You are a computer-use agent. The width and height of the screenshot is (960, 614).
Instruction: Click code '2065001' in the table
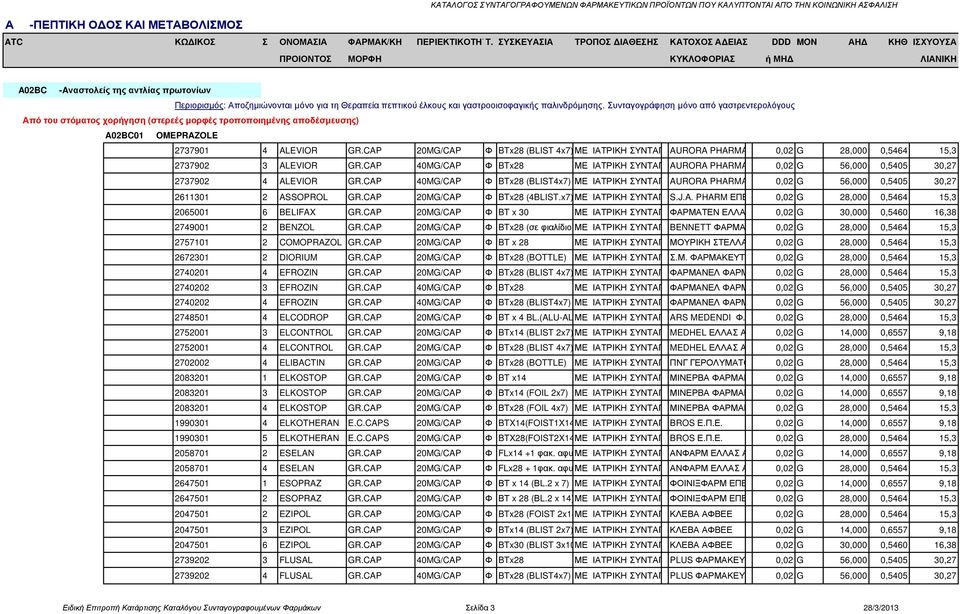point(192,212)
